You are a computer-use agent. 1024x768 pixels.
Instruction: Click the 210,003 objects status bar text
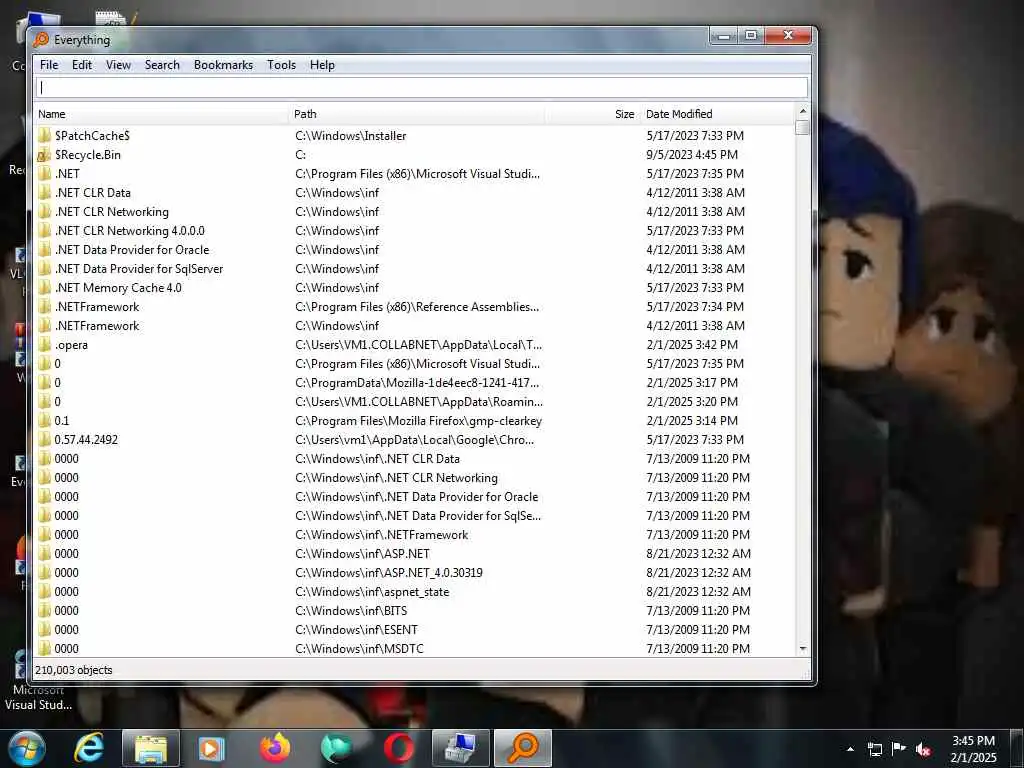click(74, 670)
